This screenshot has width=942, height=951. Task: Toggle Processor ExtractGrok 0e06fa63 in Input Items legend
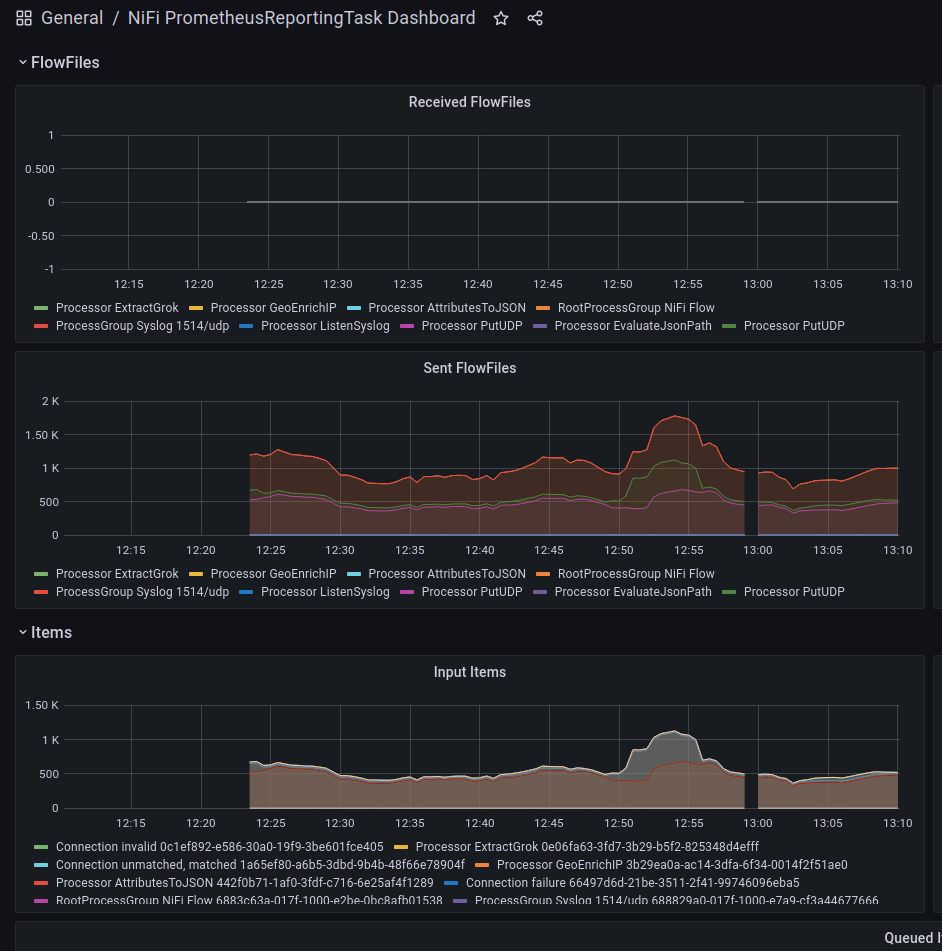coord(587,847)
